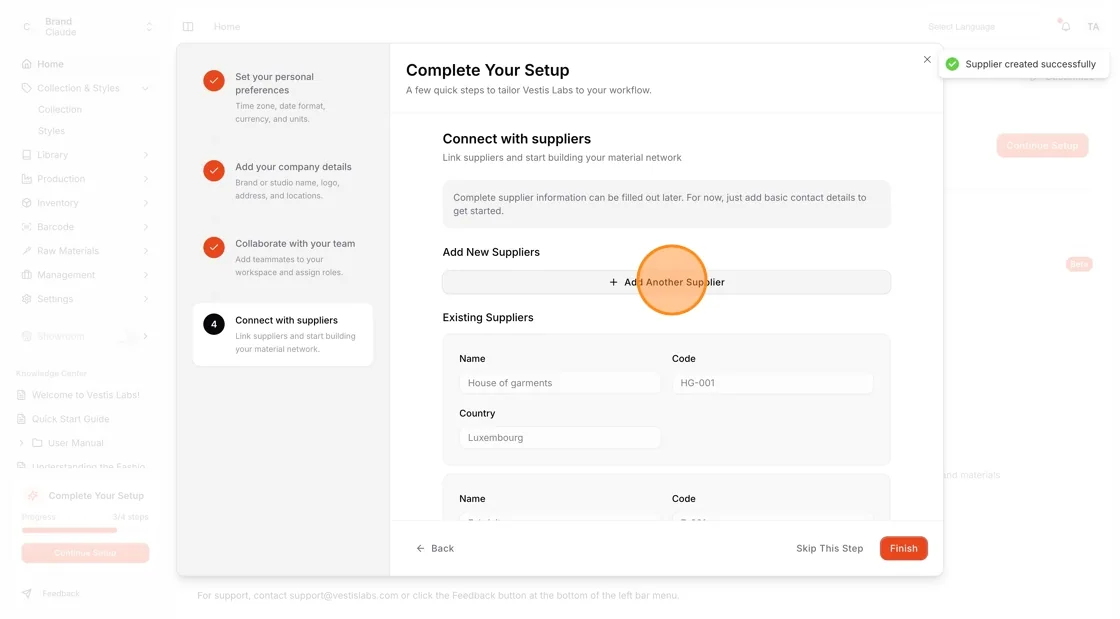Click the Welcome to Vestis Labs document icon
The image size is (1120, 619).
[x=21, y=395]
